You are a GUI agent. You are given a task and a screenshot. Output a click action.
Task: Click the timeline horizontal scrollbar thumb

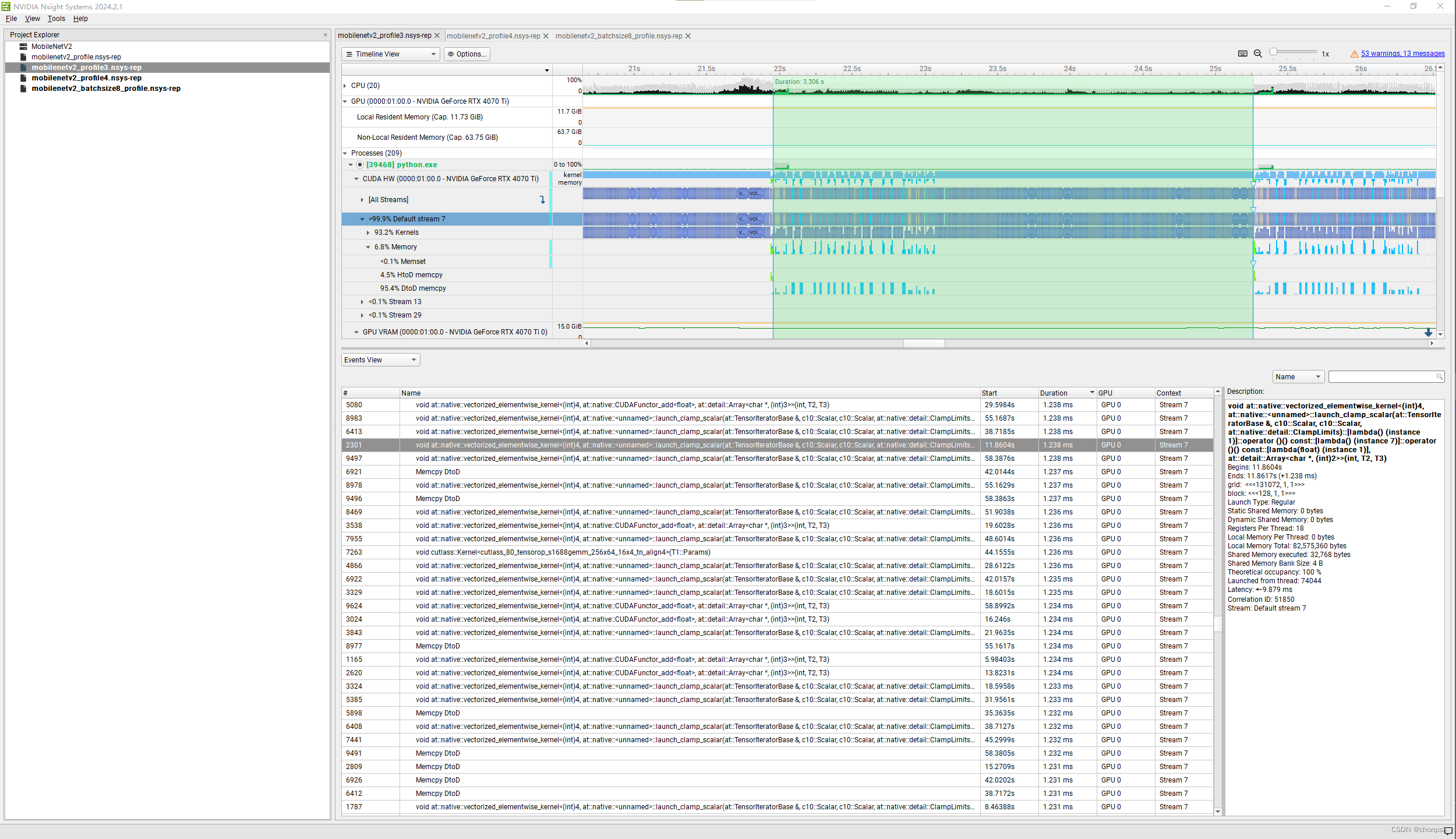924,344
